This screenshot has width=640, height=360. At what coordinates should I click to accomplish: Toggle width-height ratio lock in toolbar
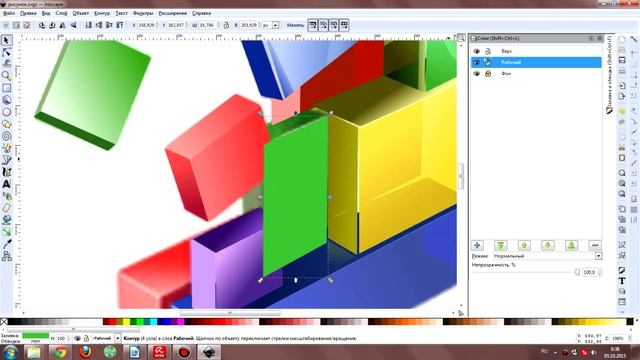(226, 25)
